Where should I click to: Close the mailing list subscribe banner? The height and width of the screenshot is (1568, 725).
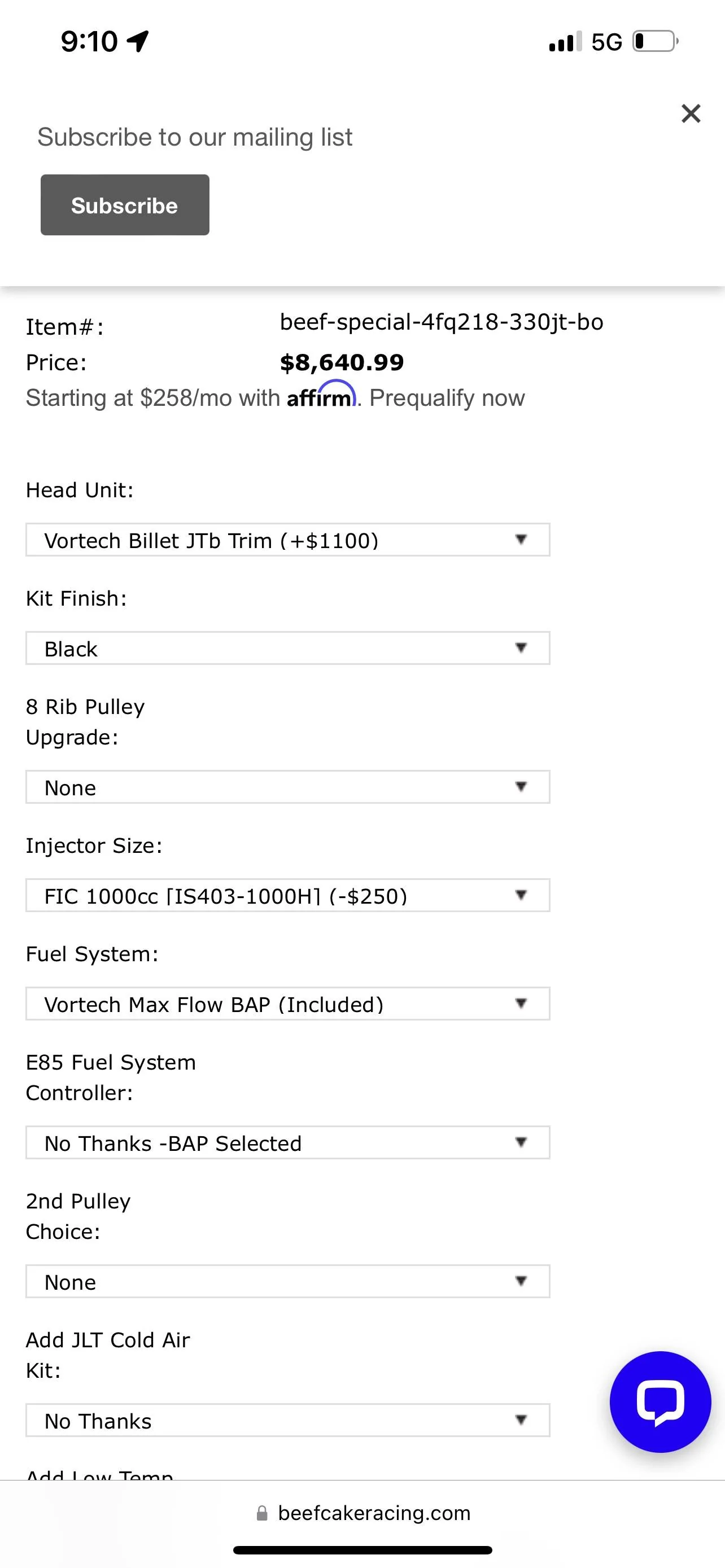(691, 113)
